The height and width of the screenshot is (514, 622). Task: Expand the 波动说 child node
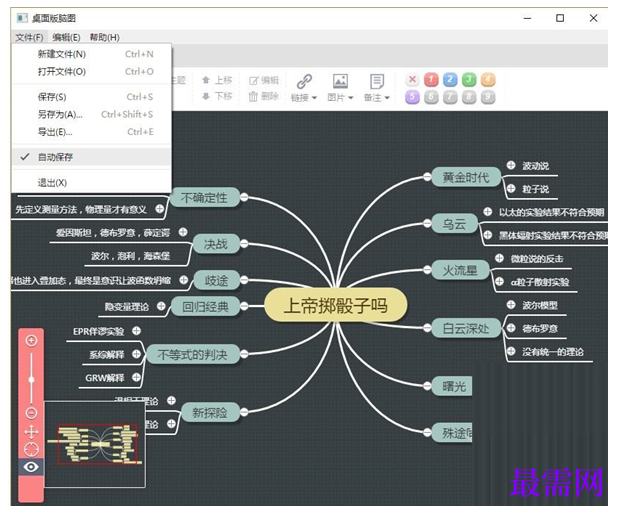coord(511,165)
